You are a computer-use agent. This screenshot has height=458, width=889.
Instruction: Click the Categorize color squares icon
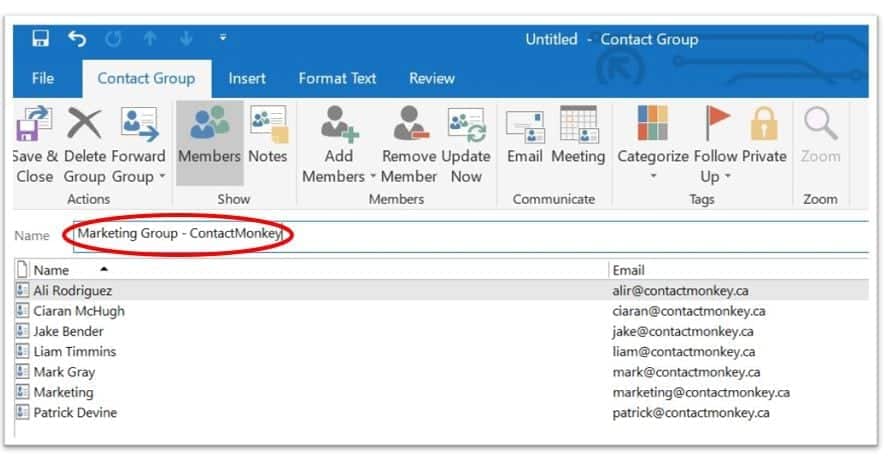653,123
